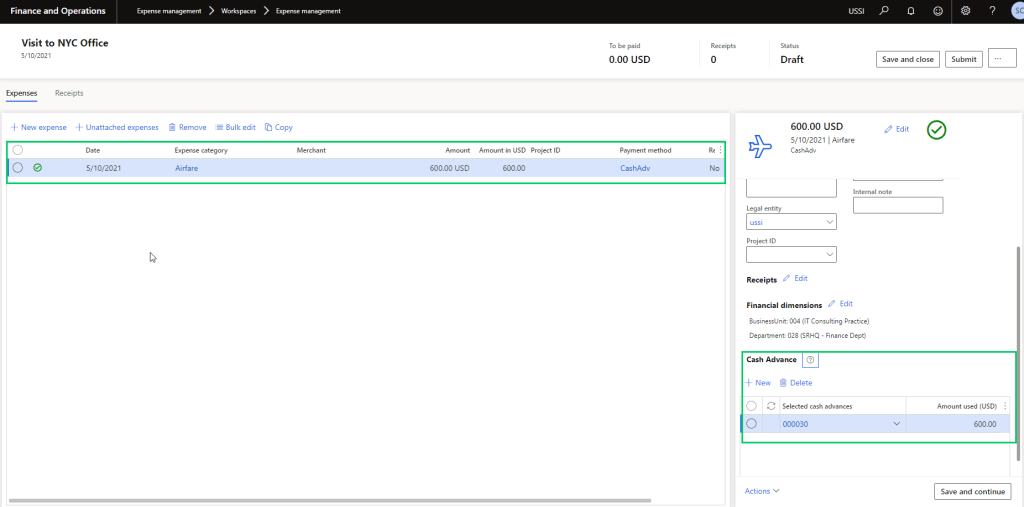The width and height of the screenshot is (1024, 507).
Task: Click the refresh icon in cash advances grid
Action: tap(770, 405)
